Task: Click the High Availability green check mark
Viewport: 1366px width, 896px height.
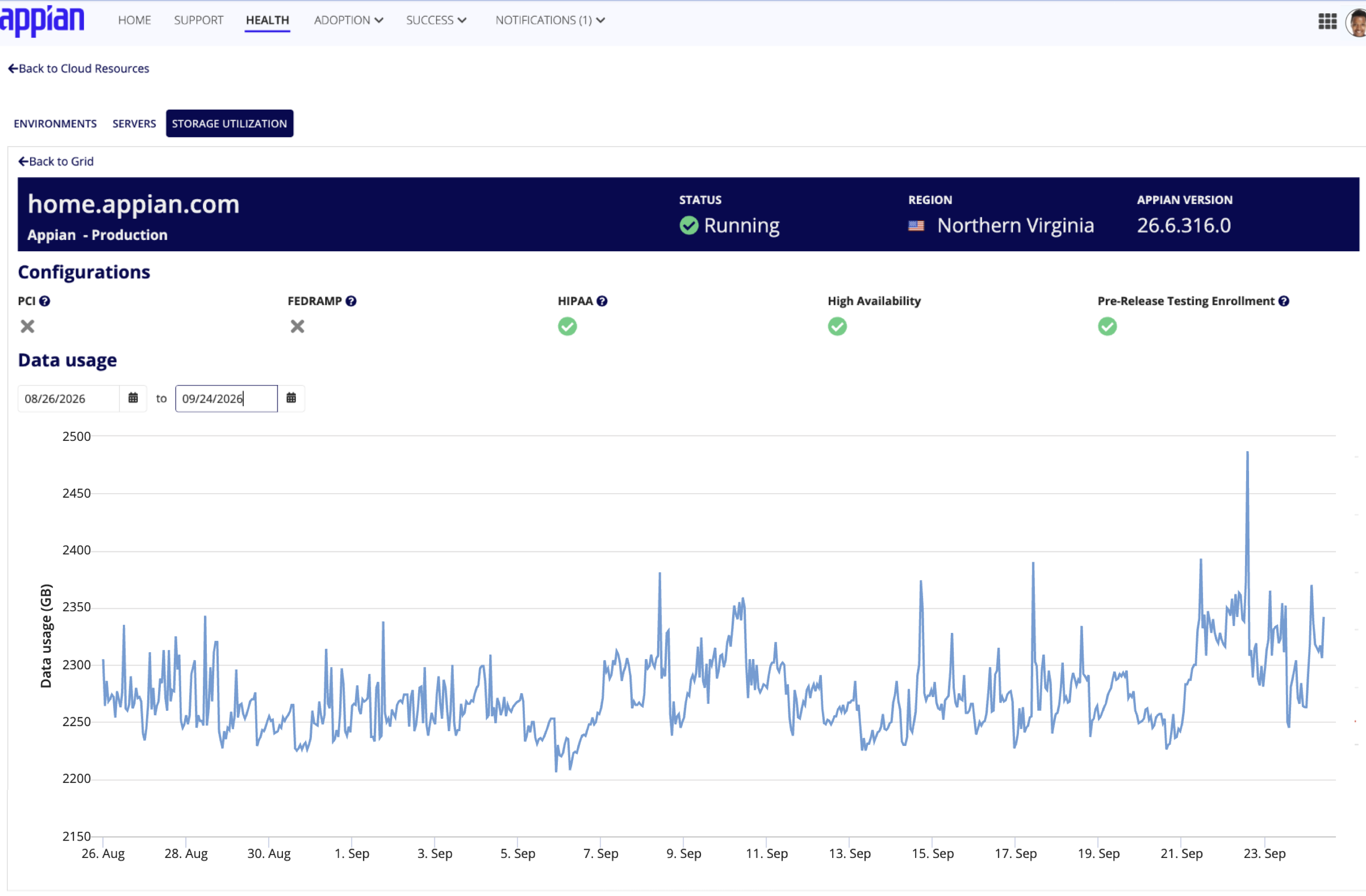Action: pos(837,327)
